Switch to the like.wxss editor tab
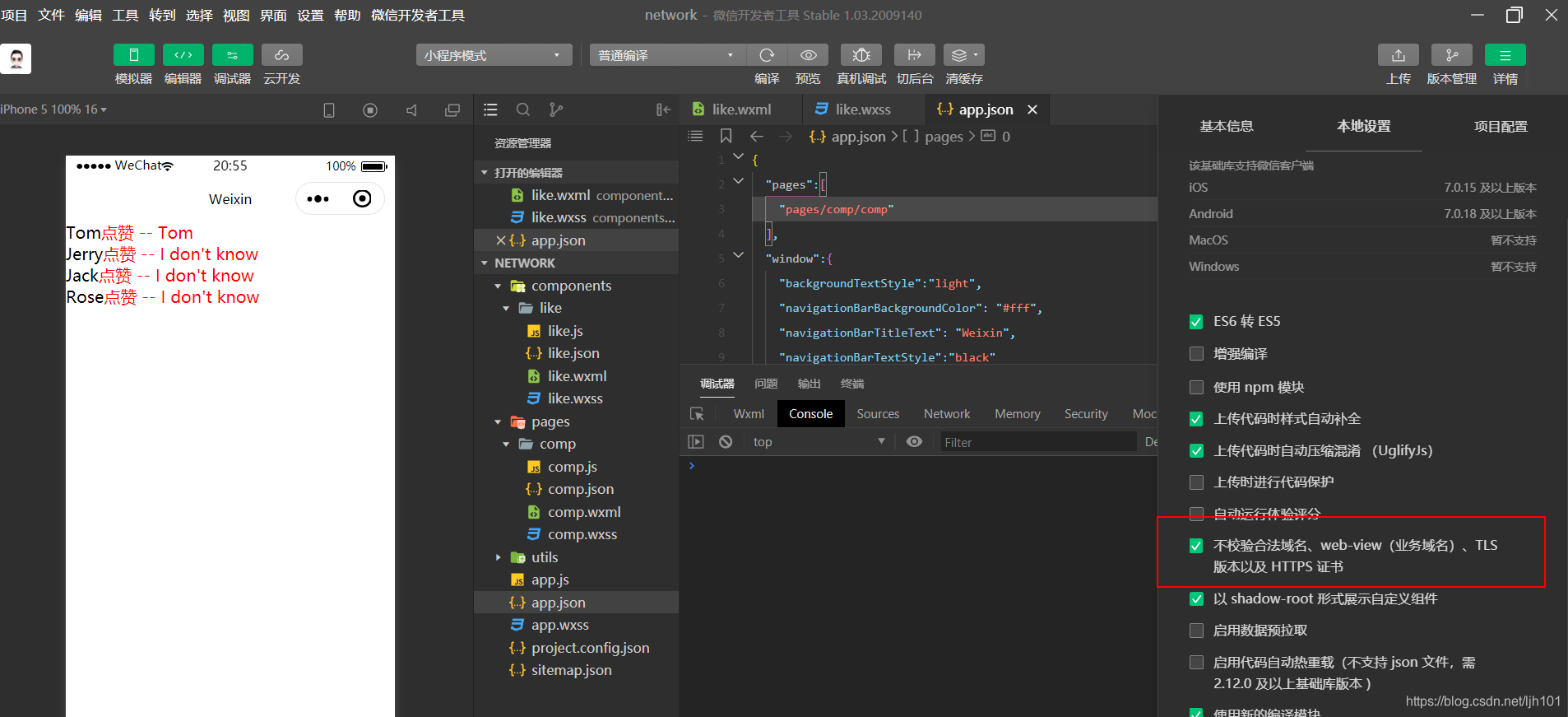Screen dimensions: 1568x717 863,109
